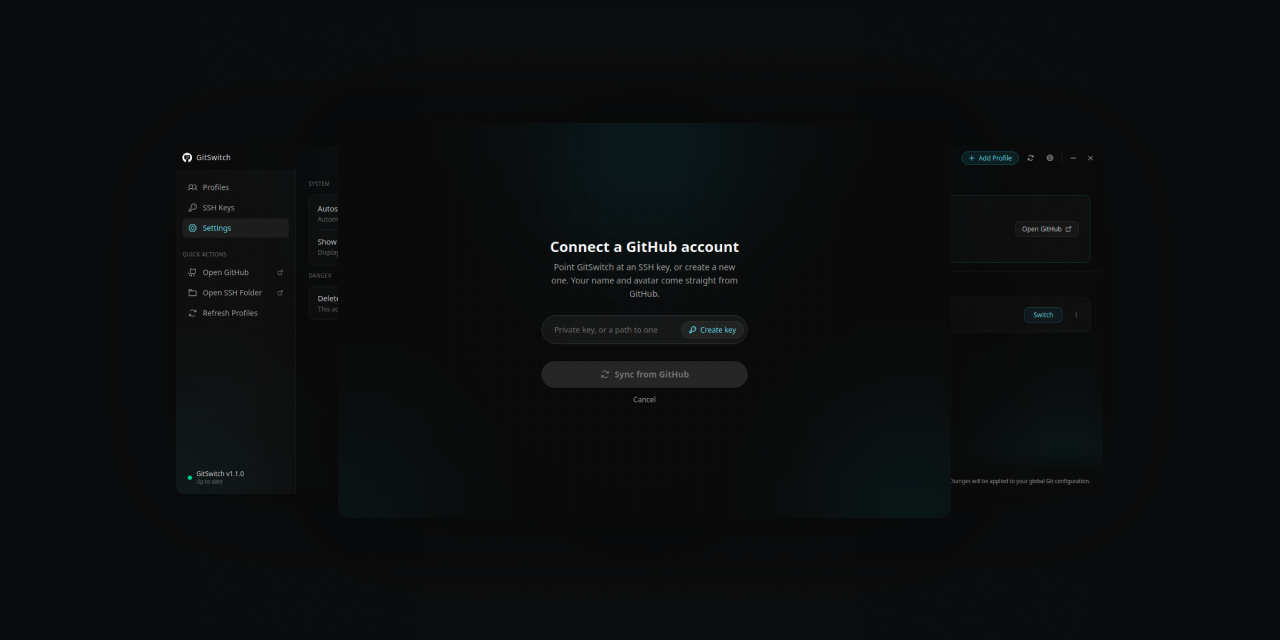Go to SSH Keys section

(235, 208)
